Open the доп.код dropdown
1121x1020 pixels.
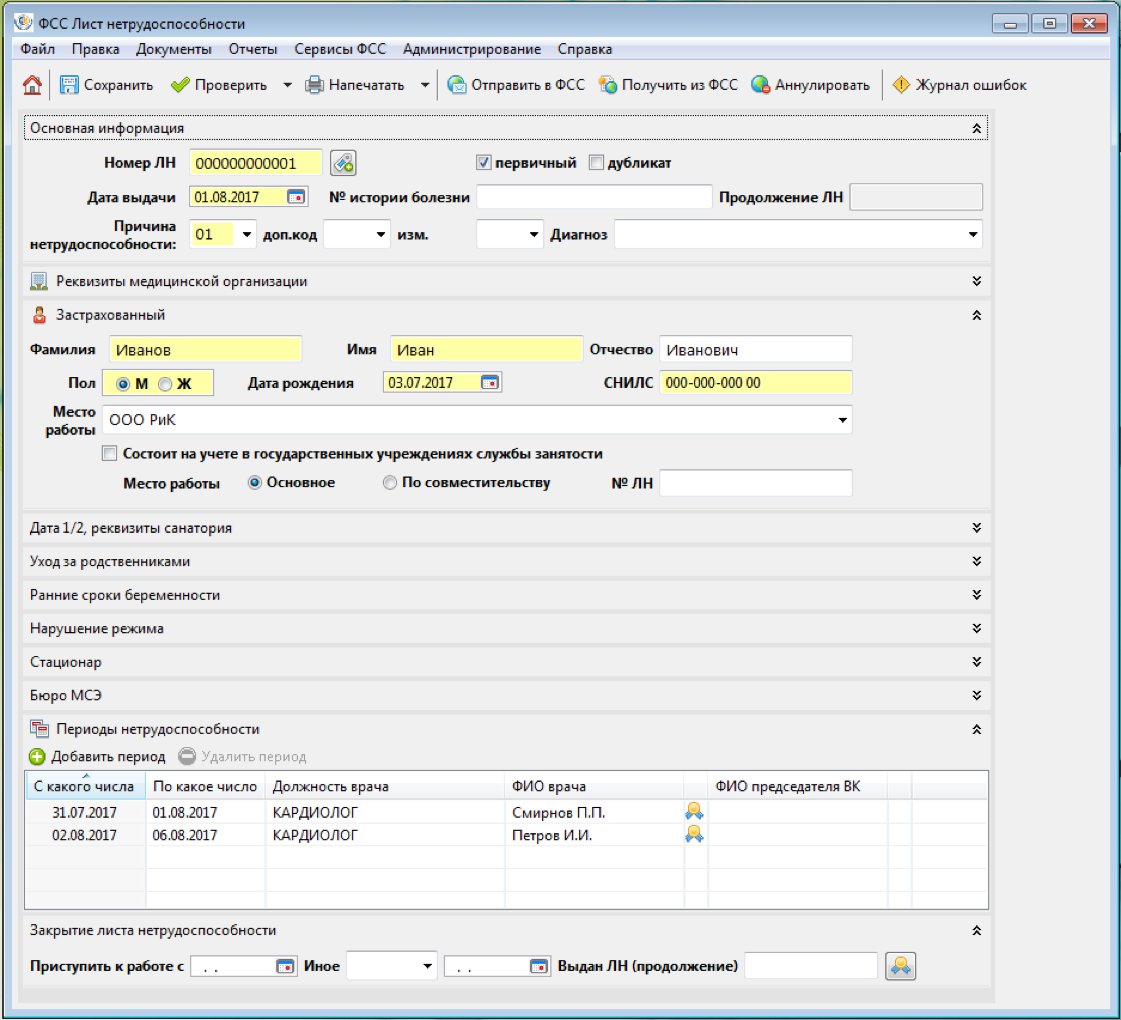click(380, 234)
